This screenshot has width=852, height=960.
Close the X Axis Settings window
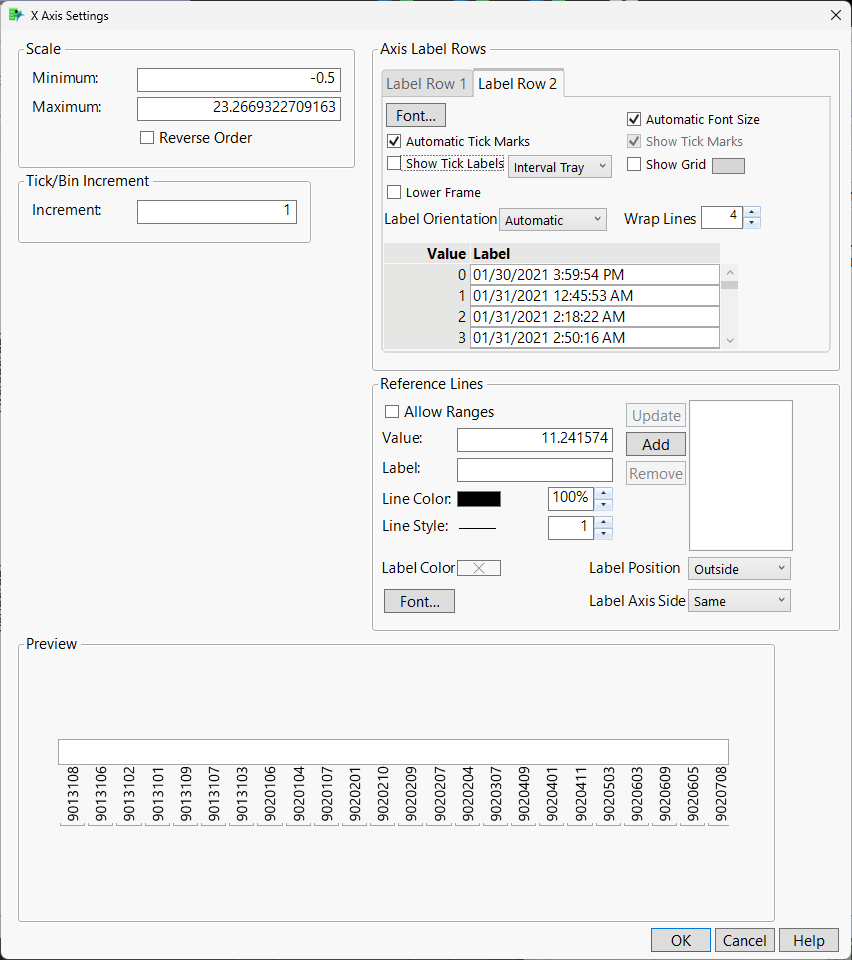click(x=835, y=15)
